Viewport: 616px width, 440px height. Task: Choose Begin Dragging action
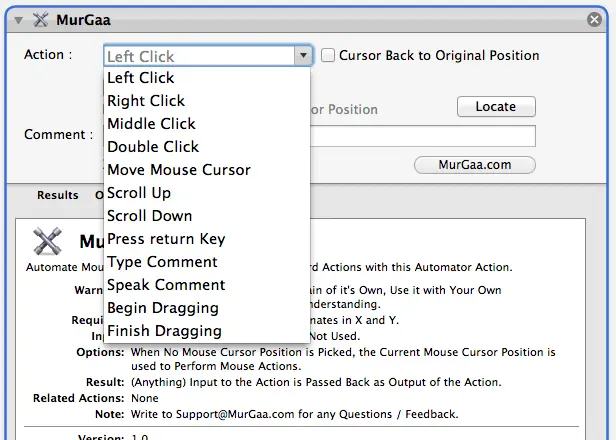[163, 308]
